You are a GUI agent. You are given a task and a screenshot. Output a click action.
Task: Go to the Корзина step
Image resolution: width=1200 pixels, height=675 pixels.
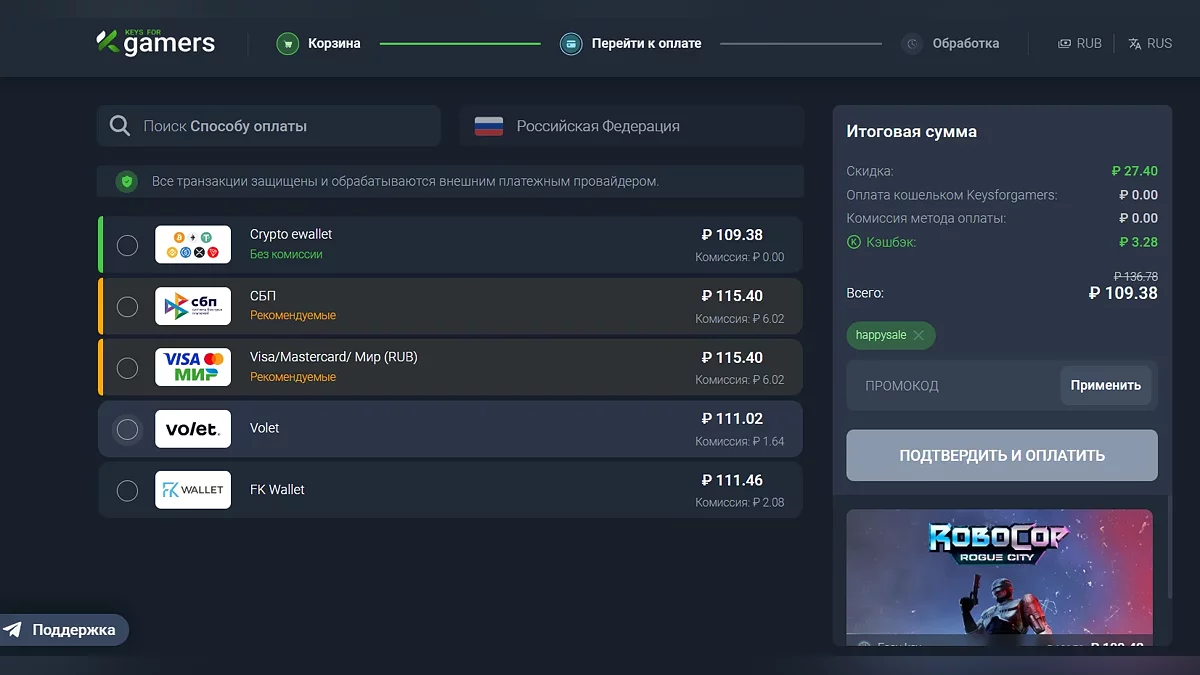pyautogui.click(x=319, y=44)
